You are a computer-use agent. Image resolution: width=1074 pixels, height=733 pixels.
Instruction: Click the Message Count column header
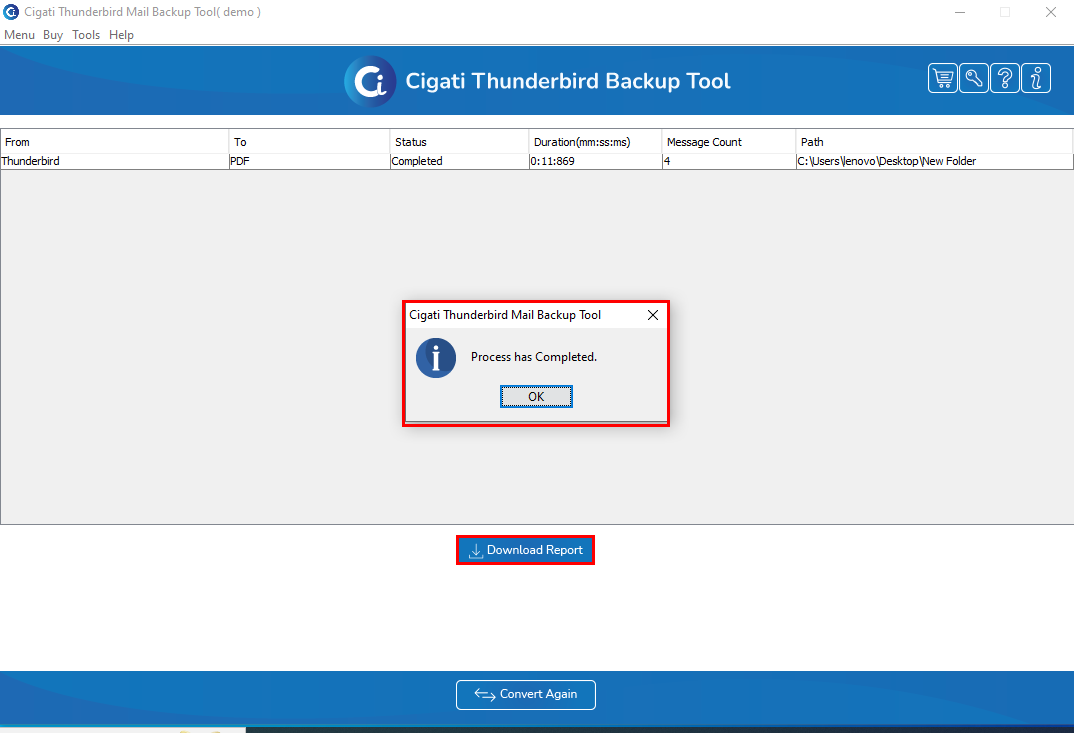click(x=729, y=142)
